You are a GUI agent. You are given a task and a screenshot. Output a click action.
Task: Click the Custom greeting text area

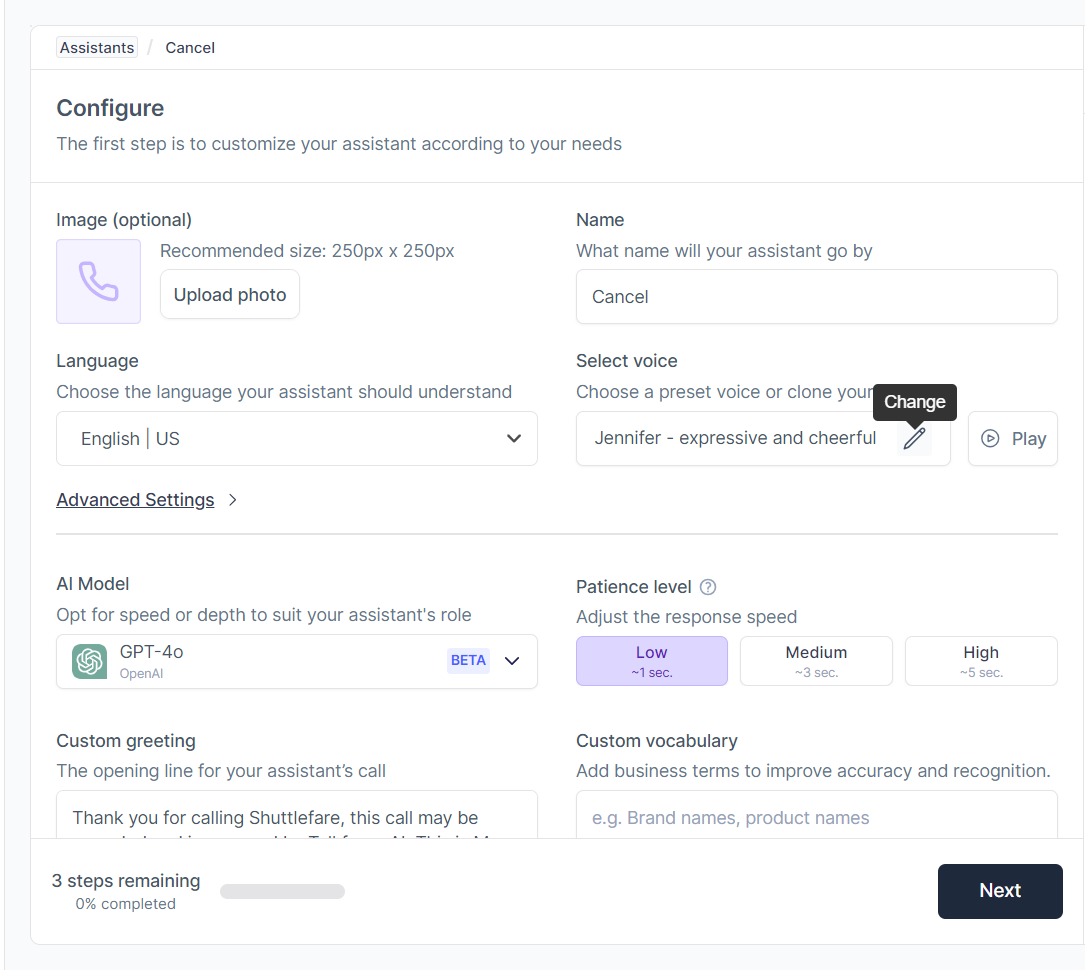pos(297,816)
